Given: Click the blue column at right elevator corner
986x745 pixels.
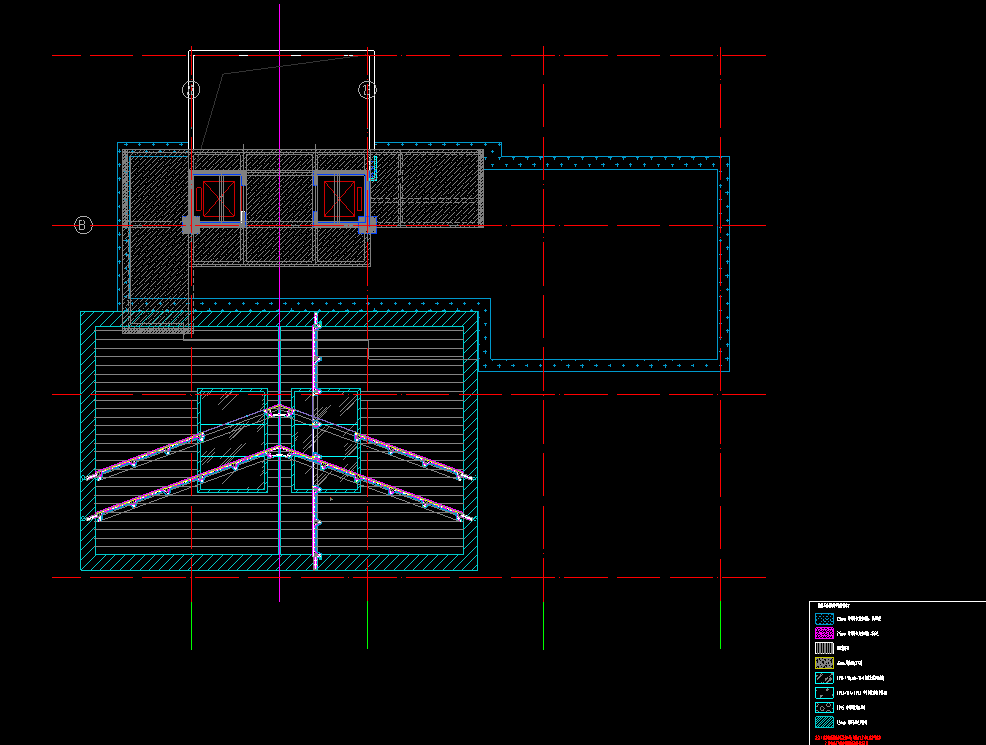Looking at the screenshot, I should pyautogui.click(x=367, y=224).
